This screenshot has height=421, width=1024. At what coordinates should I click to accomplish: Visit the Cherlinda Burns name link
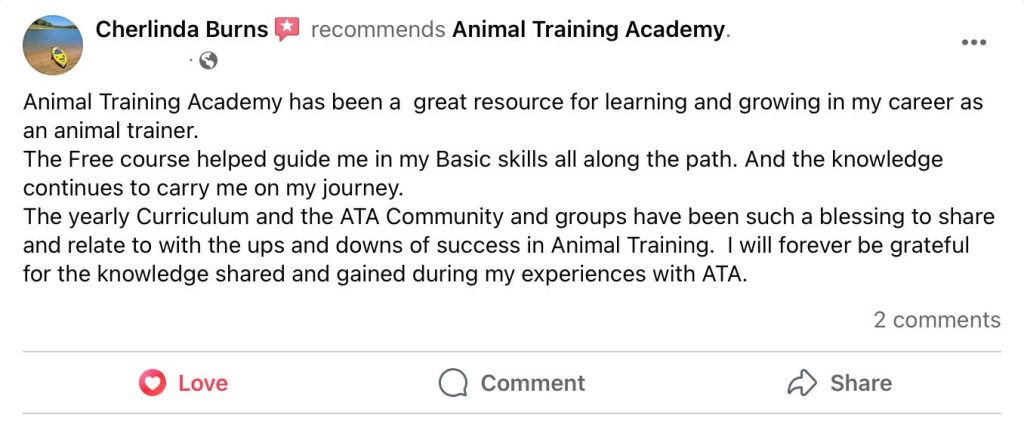point(182,29)
